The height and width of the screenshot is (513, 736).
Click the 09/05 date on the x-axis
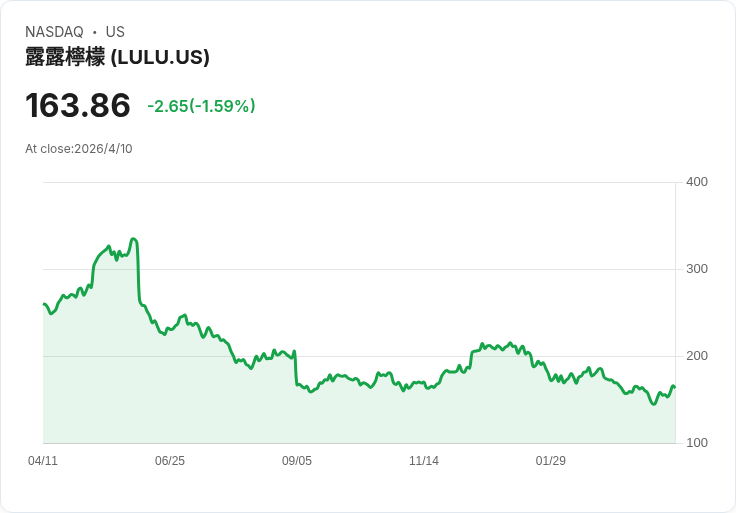[x=297, y=461]
